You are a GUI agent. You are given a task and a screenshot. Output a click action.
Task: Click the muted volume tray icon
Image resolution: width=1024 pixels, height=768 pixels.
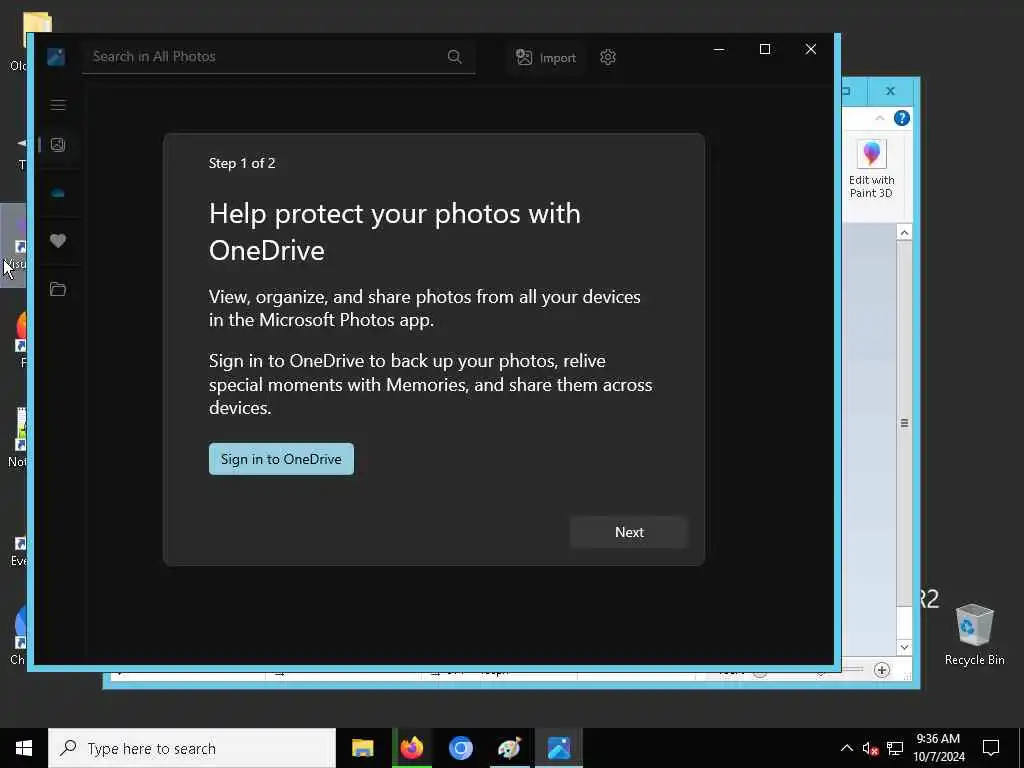pyautogui.click(x=870, y=748)
